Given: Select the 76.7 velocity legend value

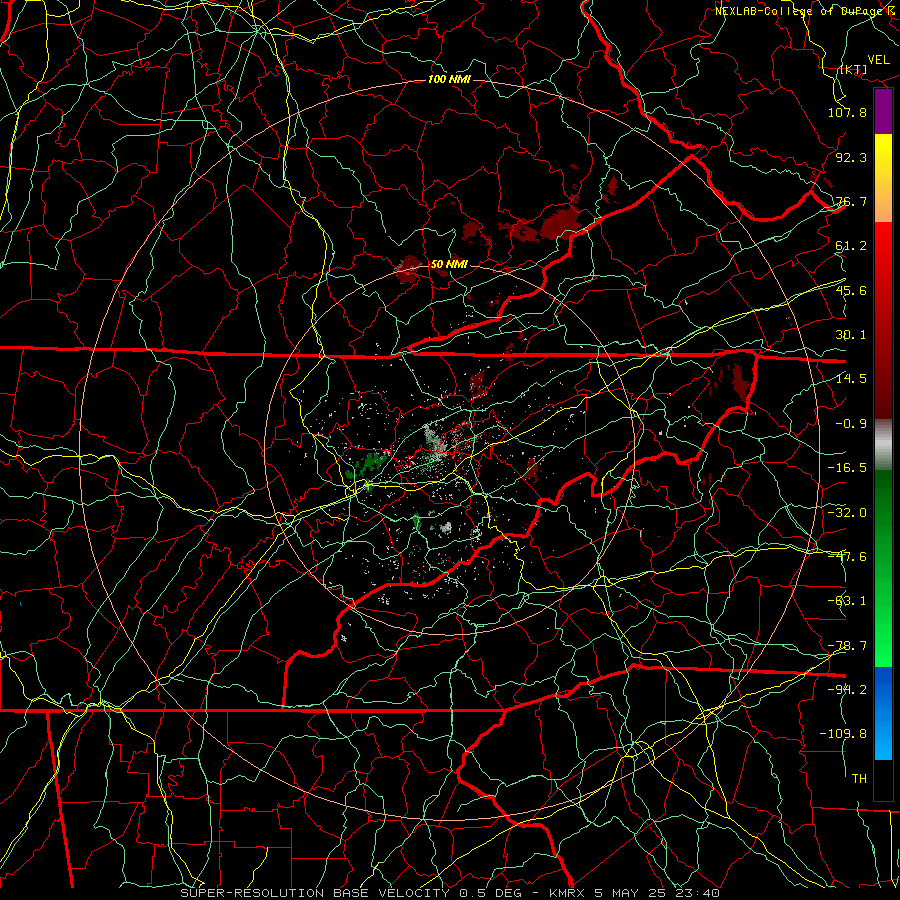Looking at the screenshot, I should pyautogui.click(x=851, y=201).
